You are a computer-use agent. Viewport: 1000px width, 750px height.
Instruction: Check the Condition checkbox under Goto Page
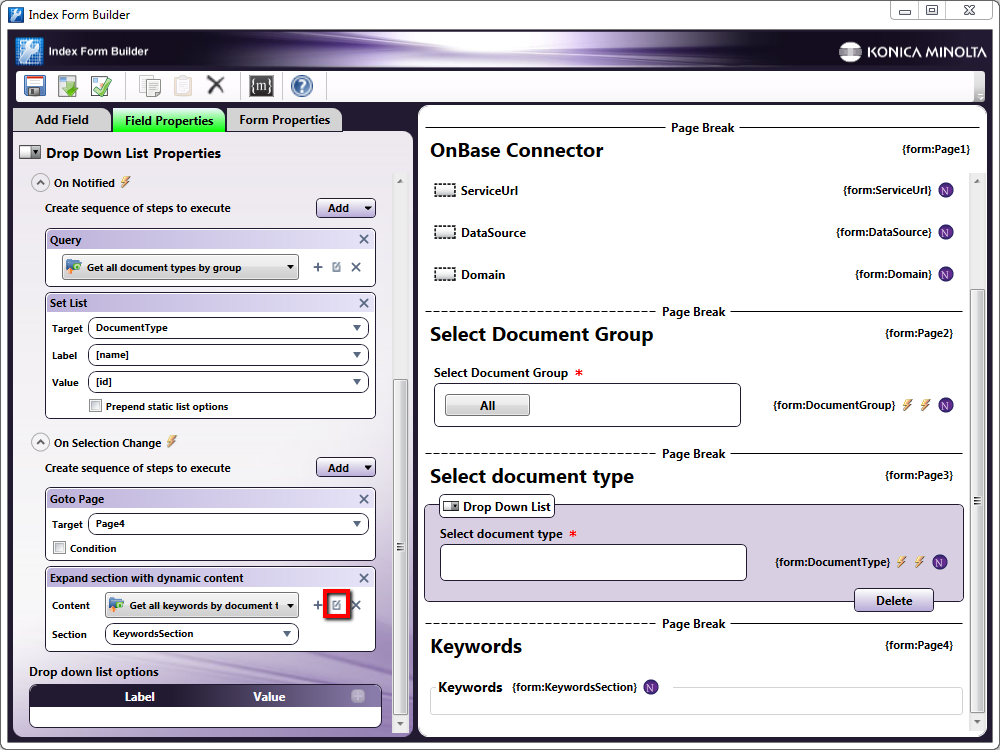pos(58,546)
